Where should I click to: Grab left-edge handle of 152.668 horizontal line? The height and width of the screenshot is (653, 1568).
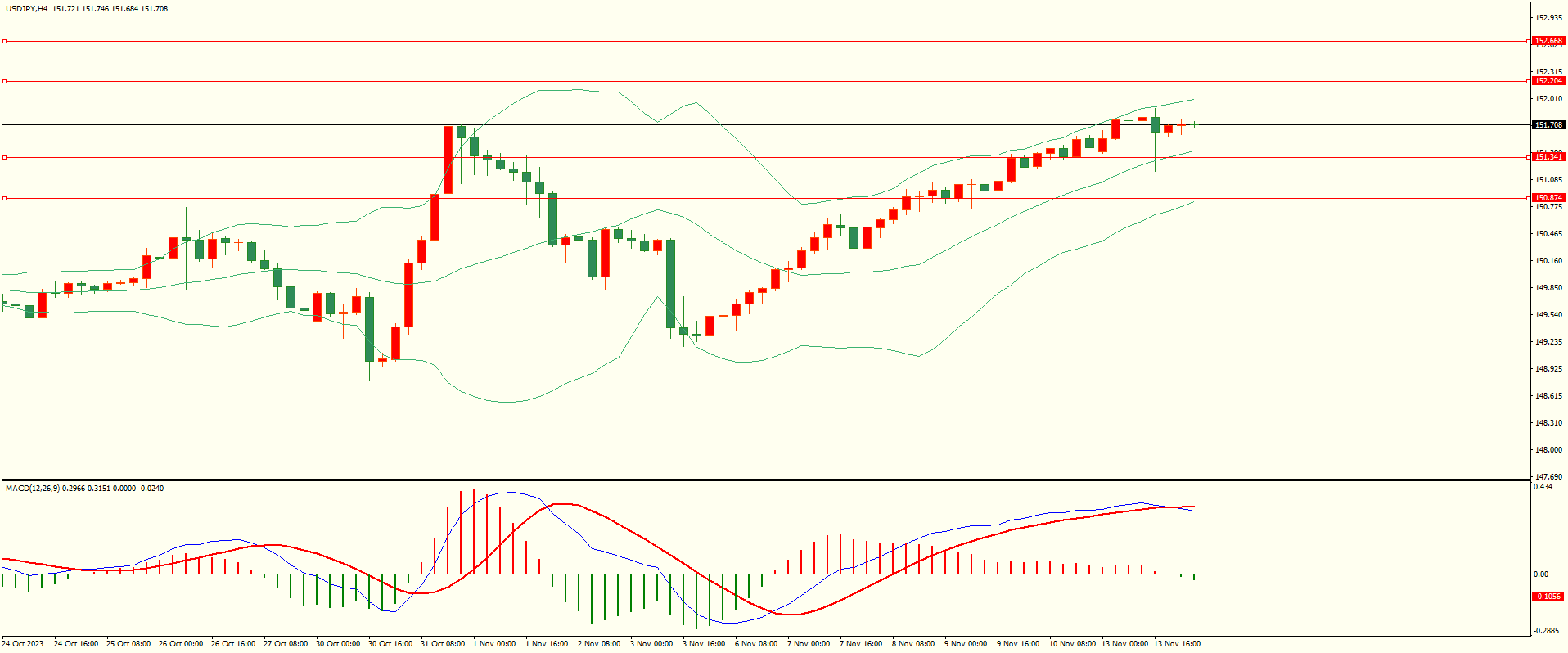(x=4, y=41)
